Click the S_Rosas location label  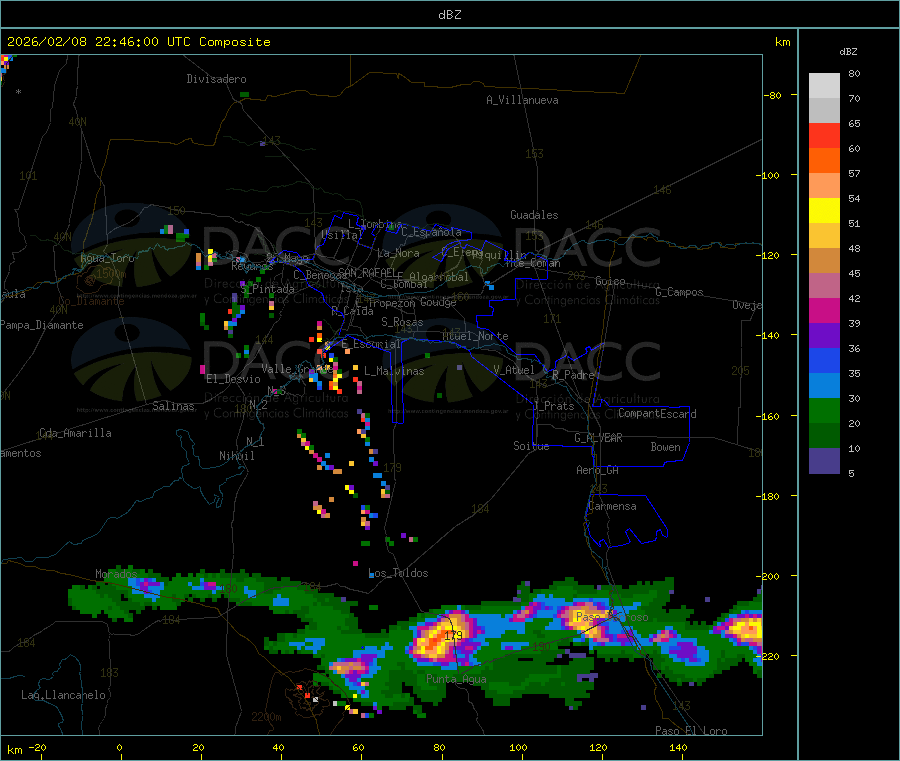tap(402, 322)
